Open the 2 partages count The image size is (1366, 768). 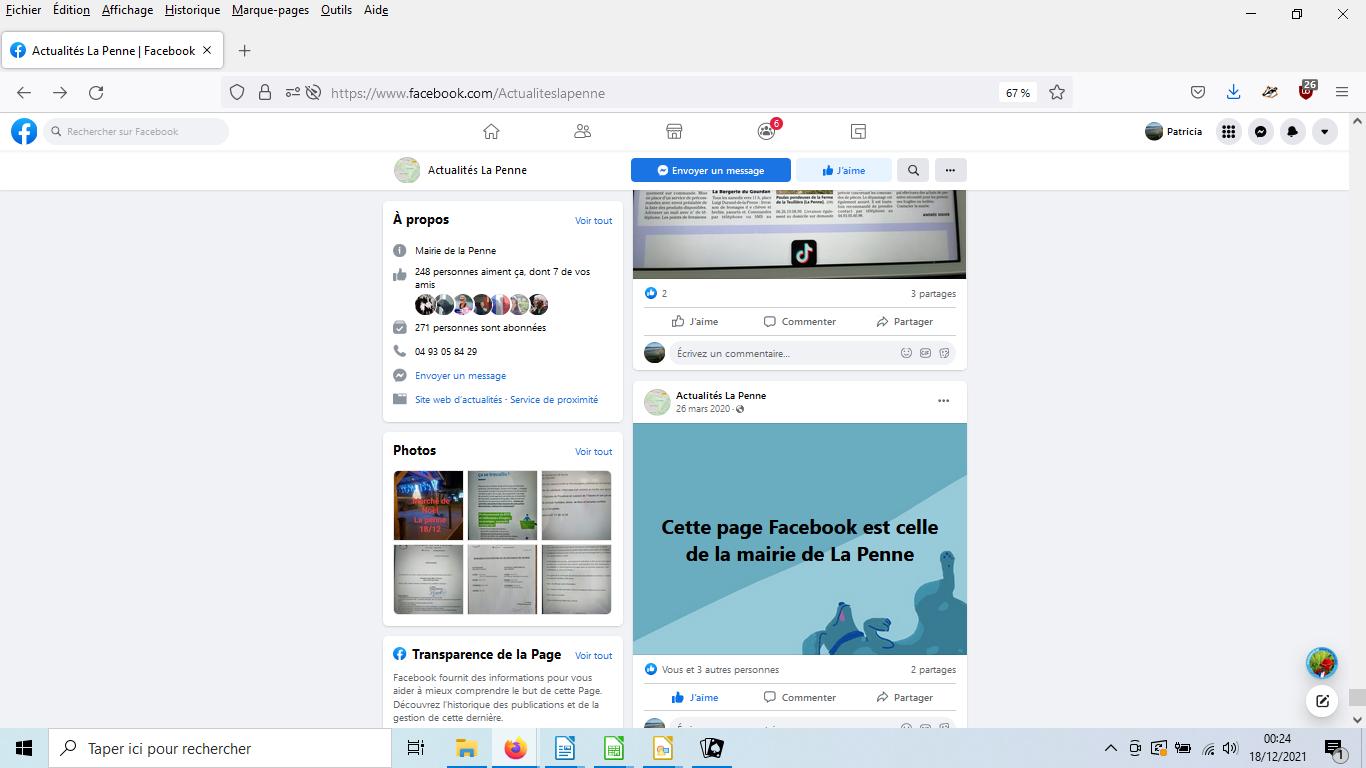coord(933,670)
